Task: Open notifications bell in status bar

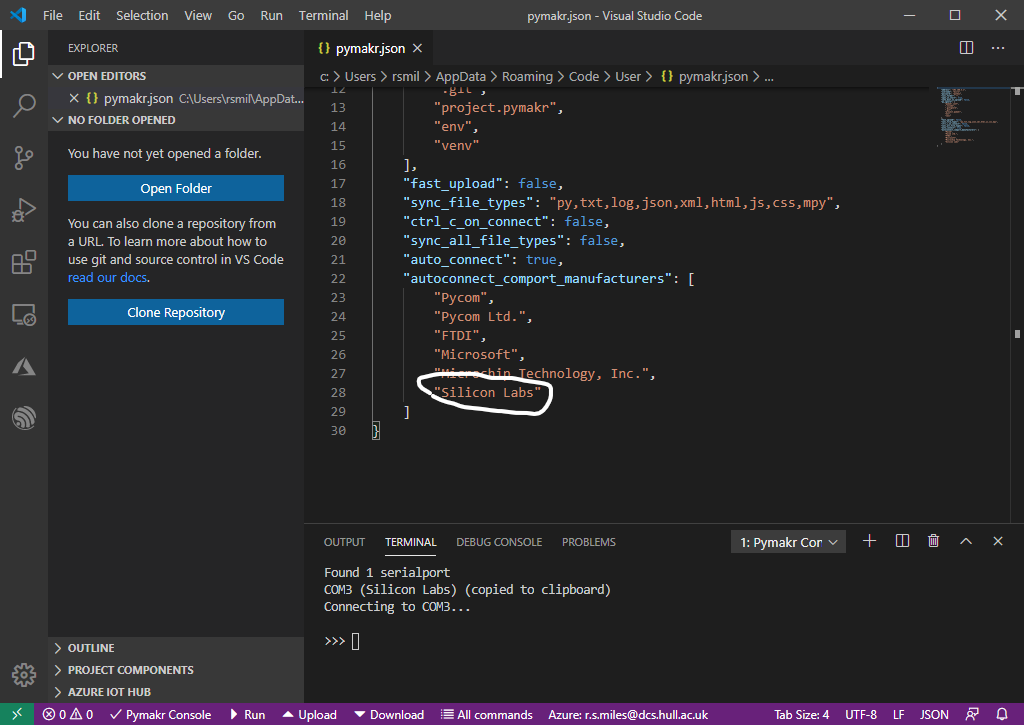Action: [x=1001, y=715]
